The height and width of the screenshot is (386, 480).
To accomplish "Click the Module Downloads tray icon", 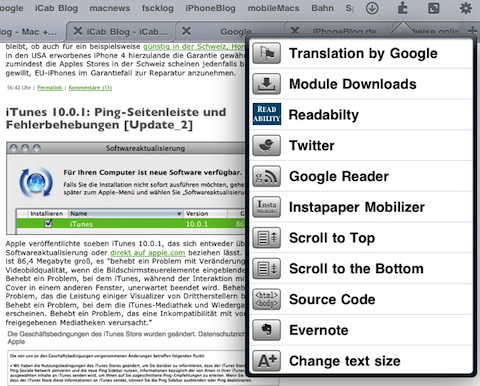I will tap(266, 84).
